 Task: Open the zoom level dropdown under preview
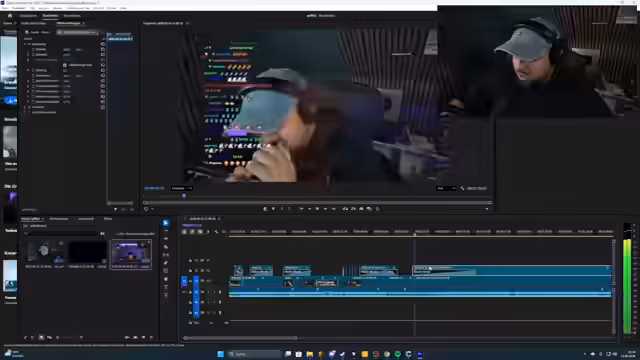pyautogui.click(x=182, y=188)
